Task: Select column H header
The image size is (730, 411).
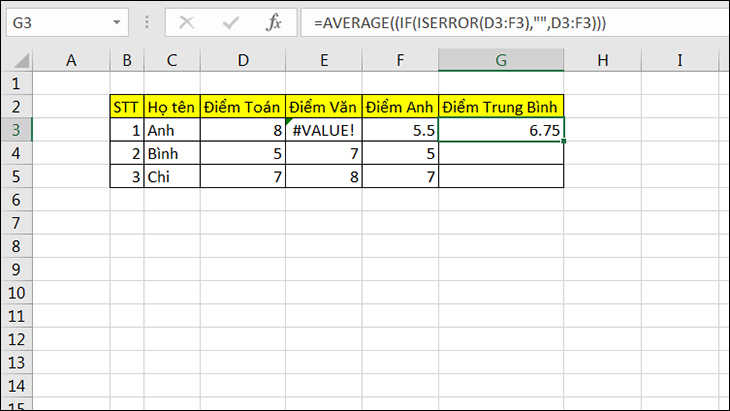Action: click(602, 60)
